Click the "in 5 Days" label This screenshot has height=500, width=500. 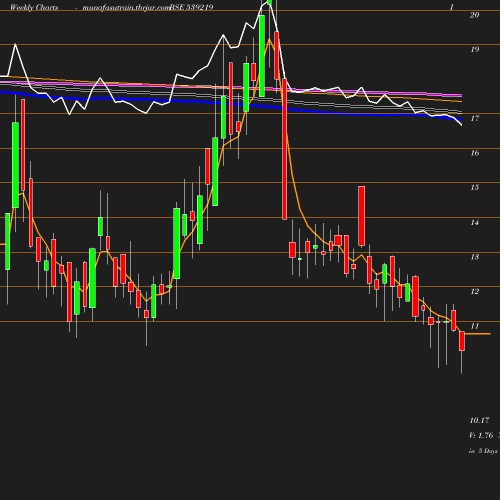483,451
